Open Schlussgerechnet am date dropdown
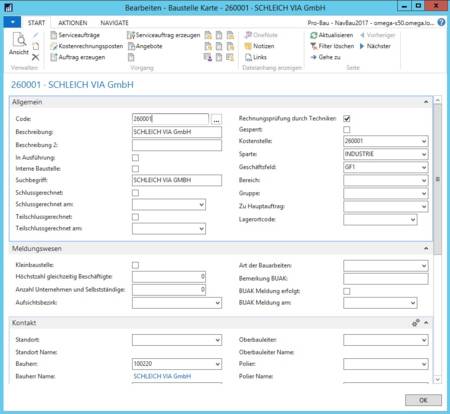Screen dimensions: 450x414 201,205
